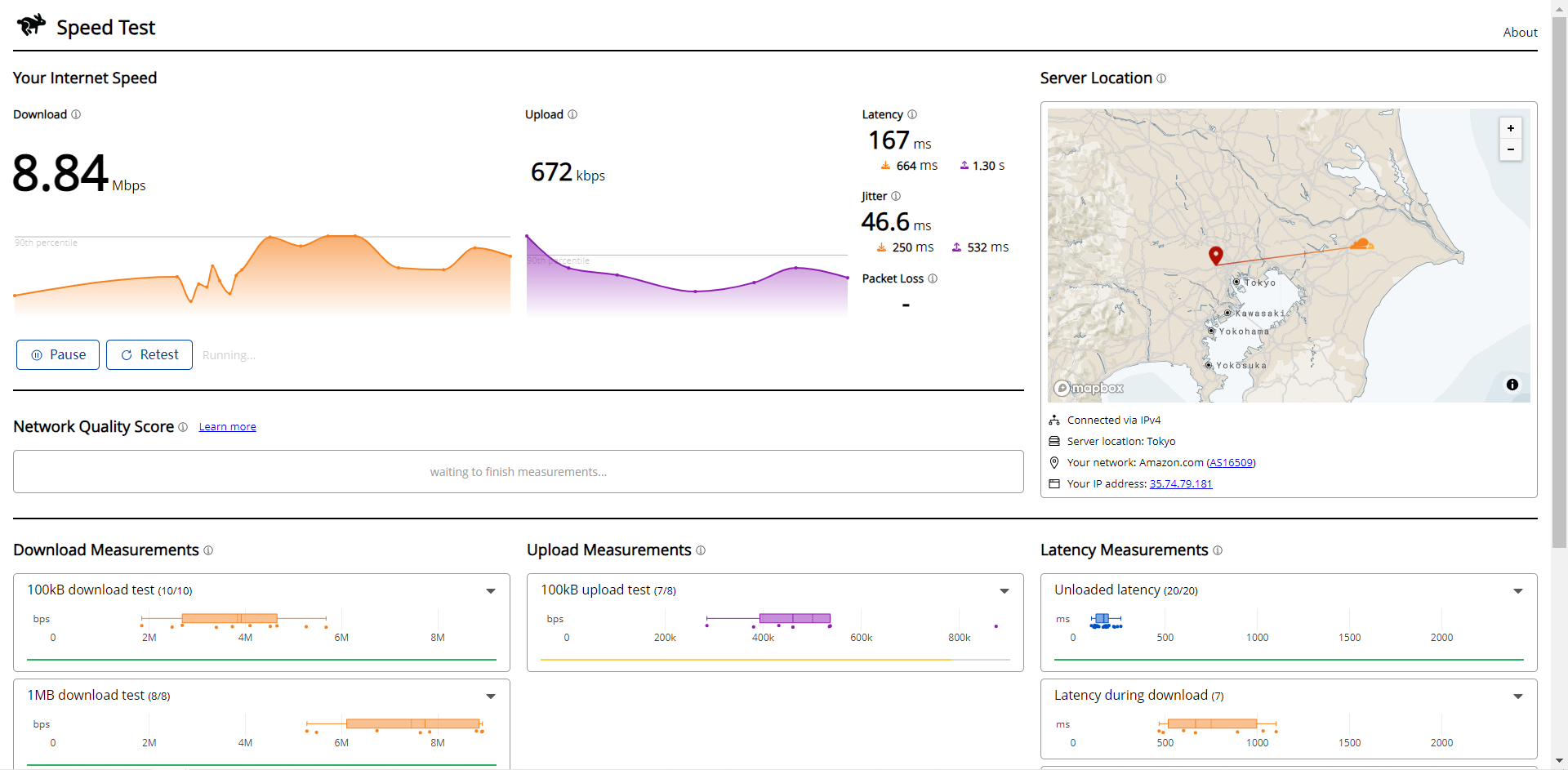The height and width of the screenshot is (770, 1568).
Task: Click the 250 ms download jitter value
Action: 912,247
